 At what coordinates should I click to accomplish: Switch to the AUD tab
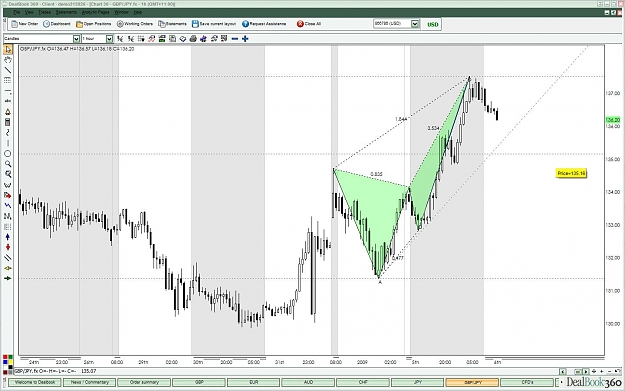308,382
